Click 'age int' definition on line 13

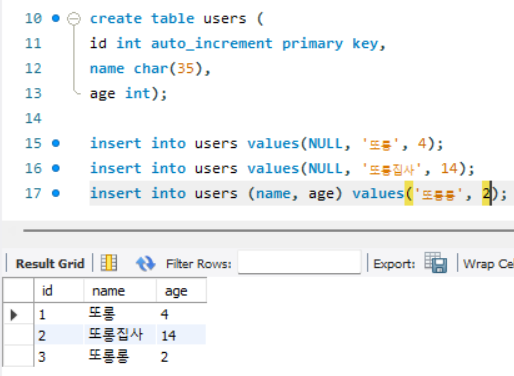120,94
